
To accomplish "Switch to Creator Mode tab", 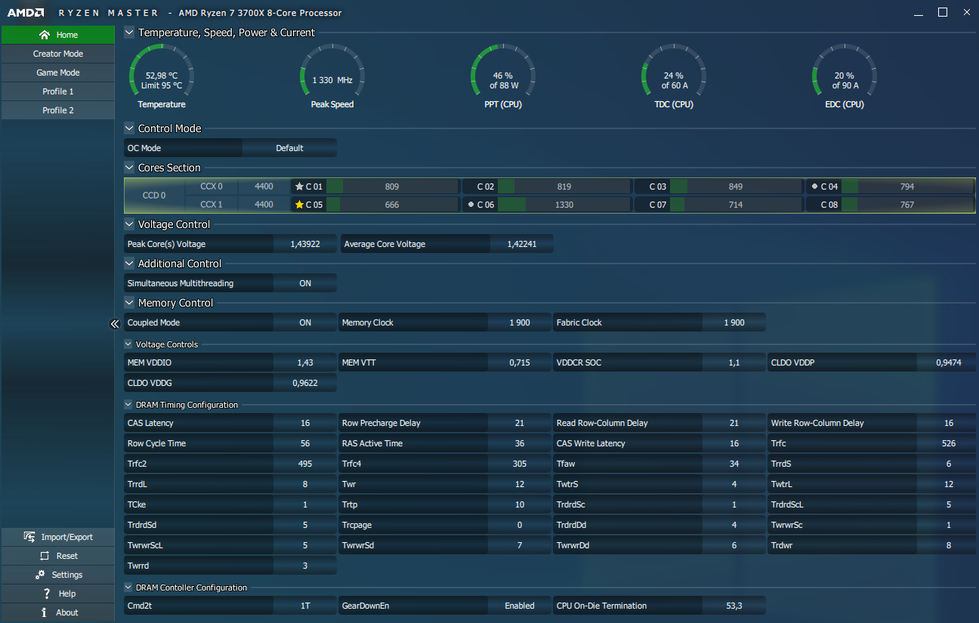I will point(58,54).
